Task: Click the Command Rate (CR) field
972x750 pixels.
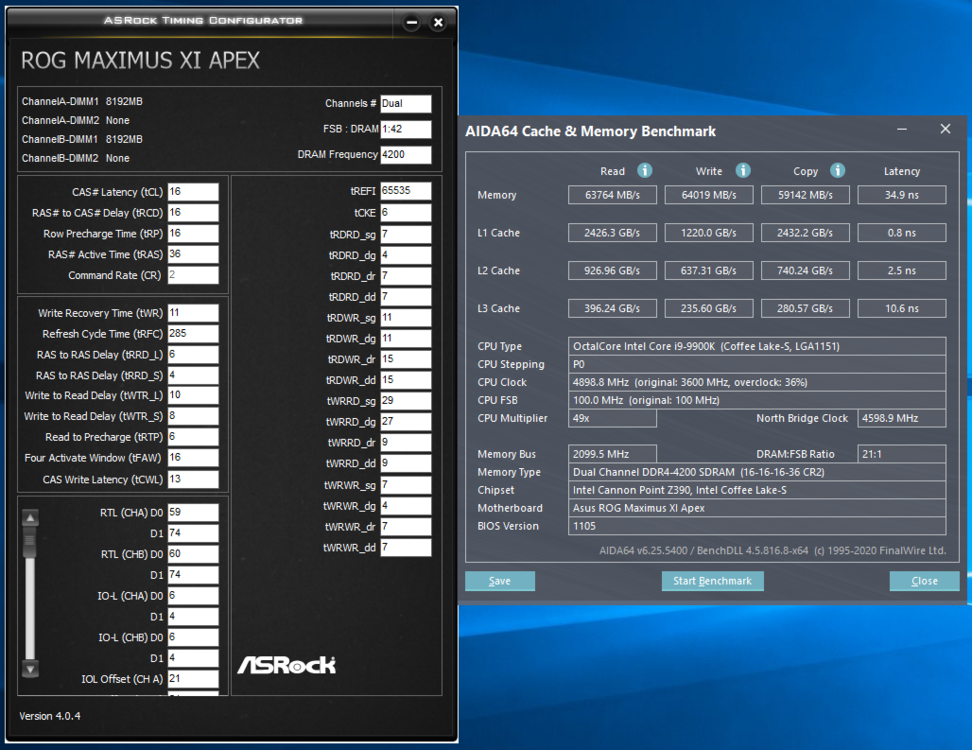Action: [x=193, y=275]
